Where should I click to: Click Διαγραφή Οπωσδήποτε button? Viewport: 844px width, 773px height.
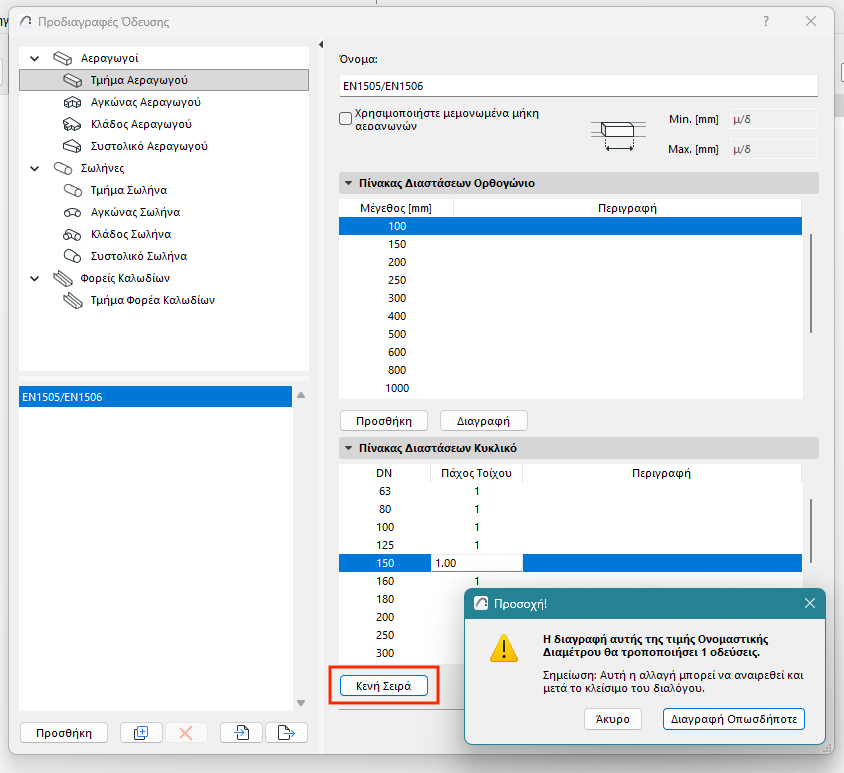click(734, 719)
